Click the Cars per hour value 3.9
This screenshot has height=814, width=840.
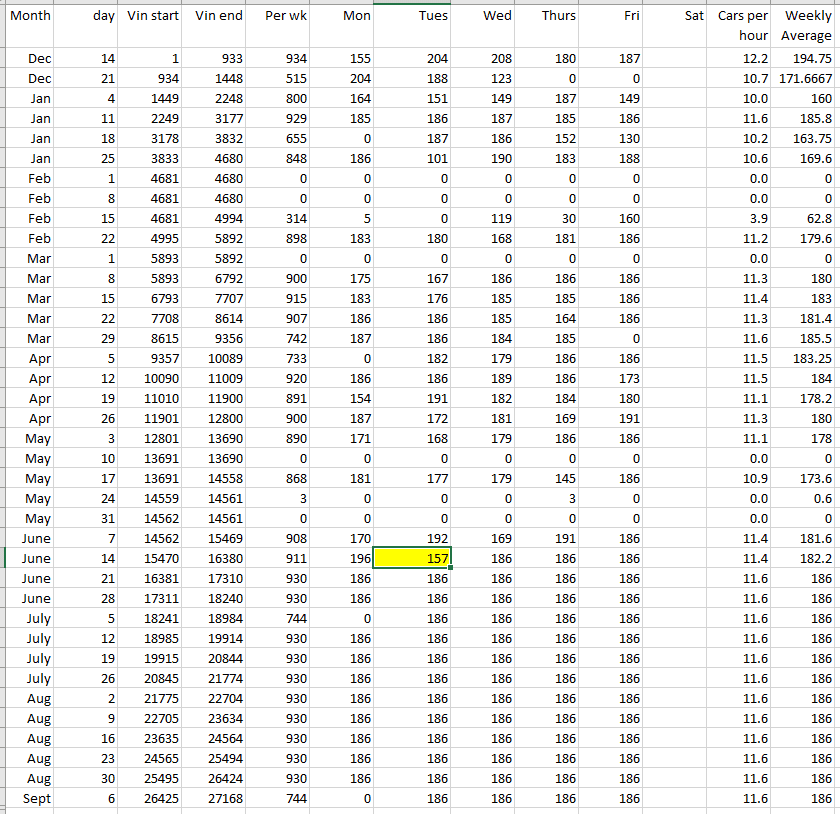coord(740,218)
